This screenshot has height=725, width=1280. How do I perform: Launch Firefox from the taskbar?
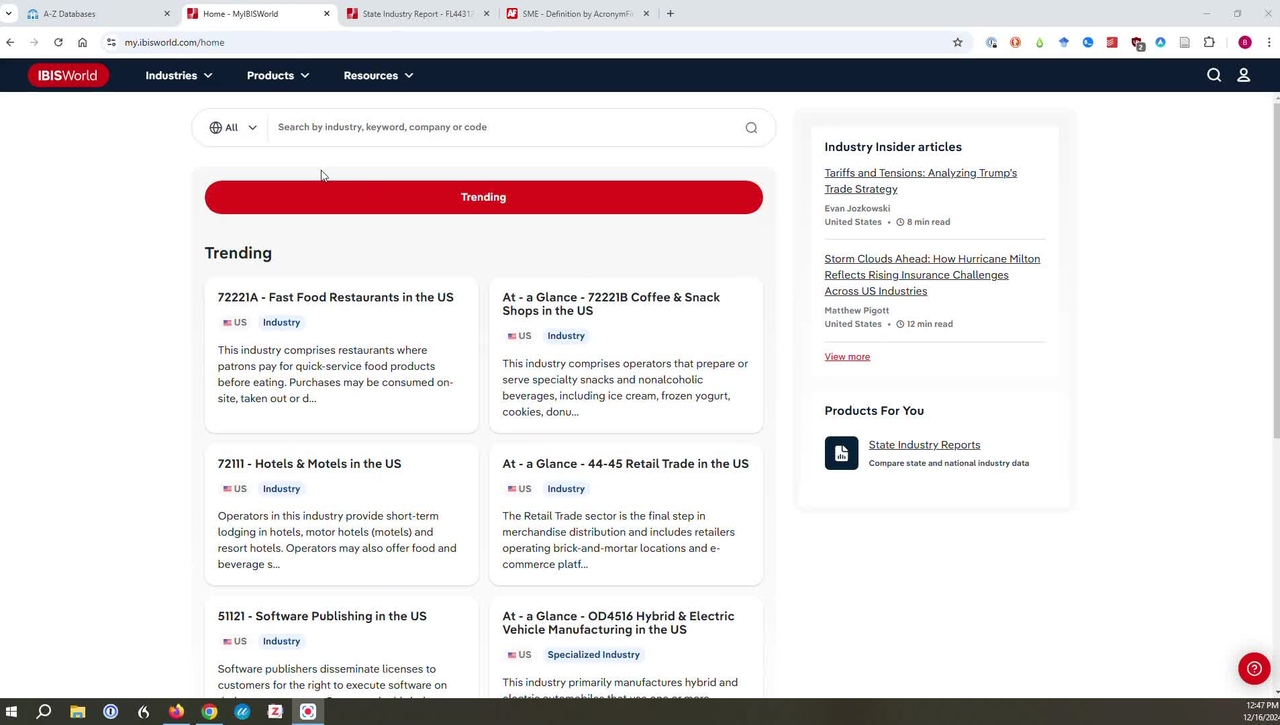[176, 712]
